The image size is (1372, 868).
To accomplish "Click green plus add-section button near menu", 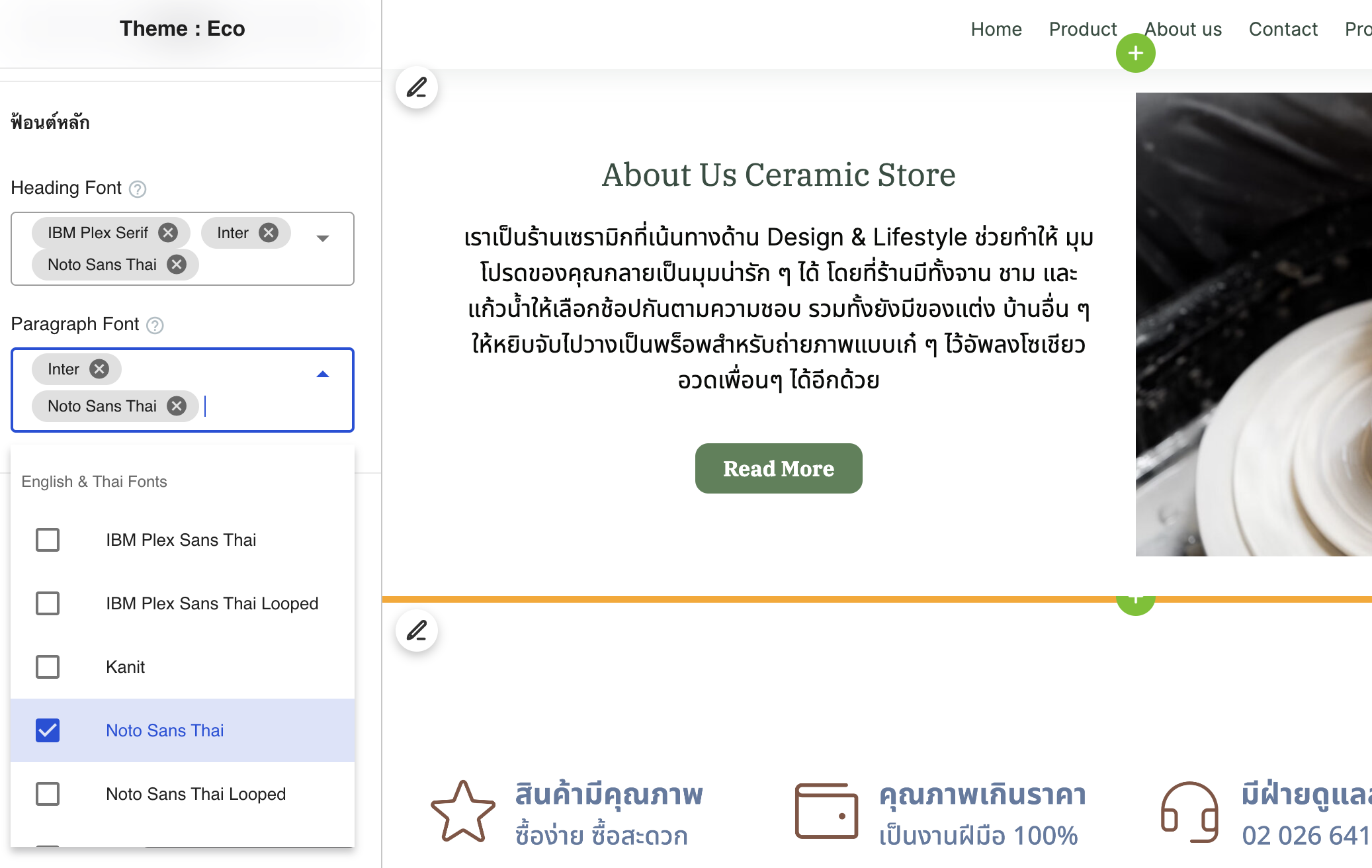I will [1135, 53].
